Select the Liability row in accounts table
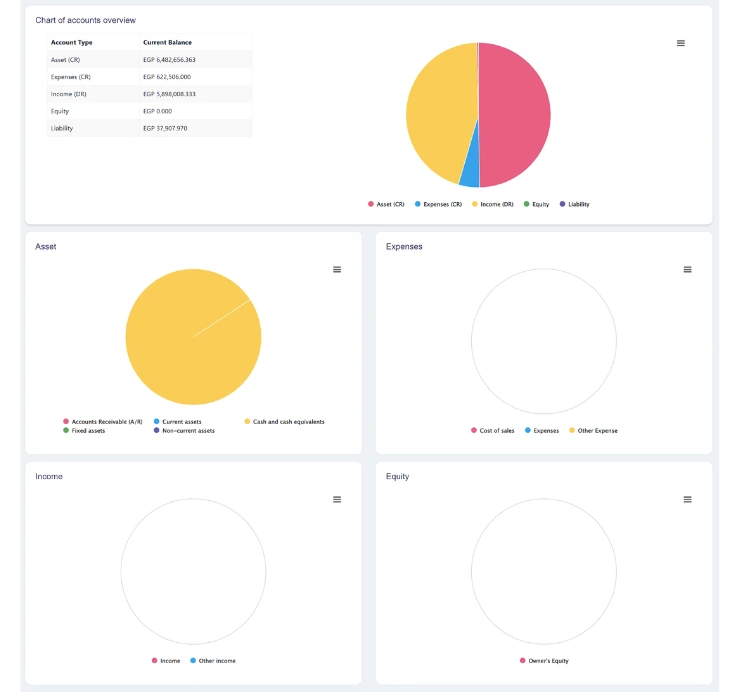Screen dimensions: 740x692 [x=149, y=128]
